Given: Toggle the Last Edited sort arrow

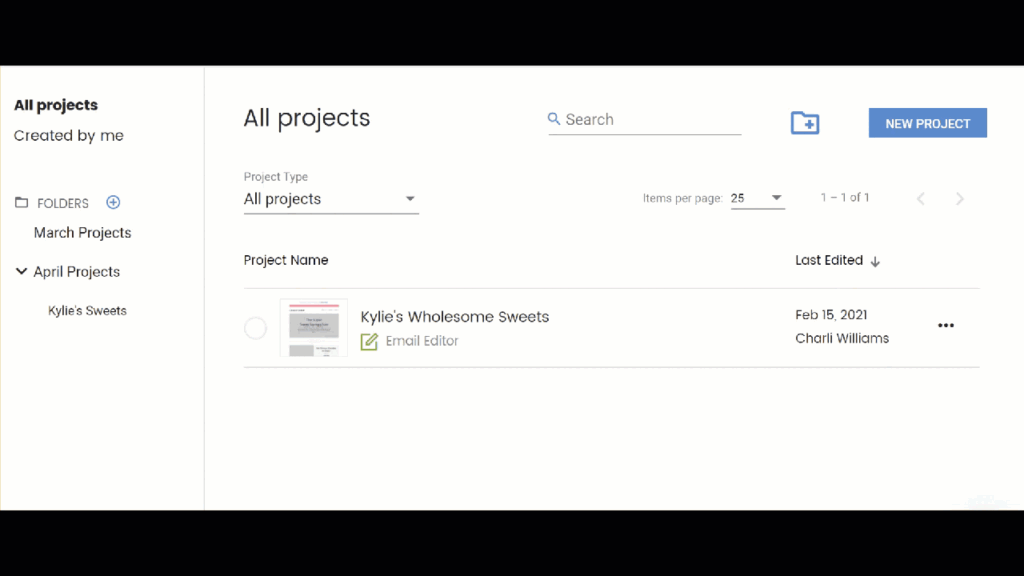Looking at the screenshot, I should point(875,261).
